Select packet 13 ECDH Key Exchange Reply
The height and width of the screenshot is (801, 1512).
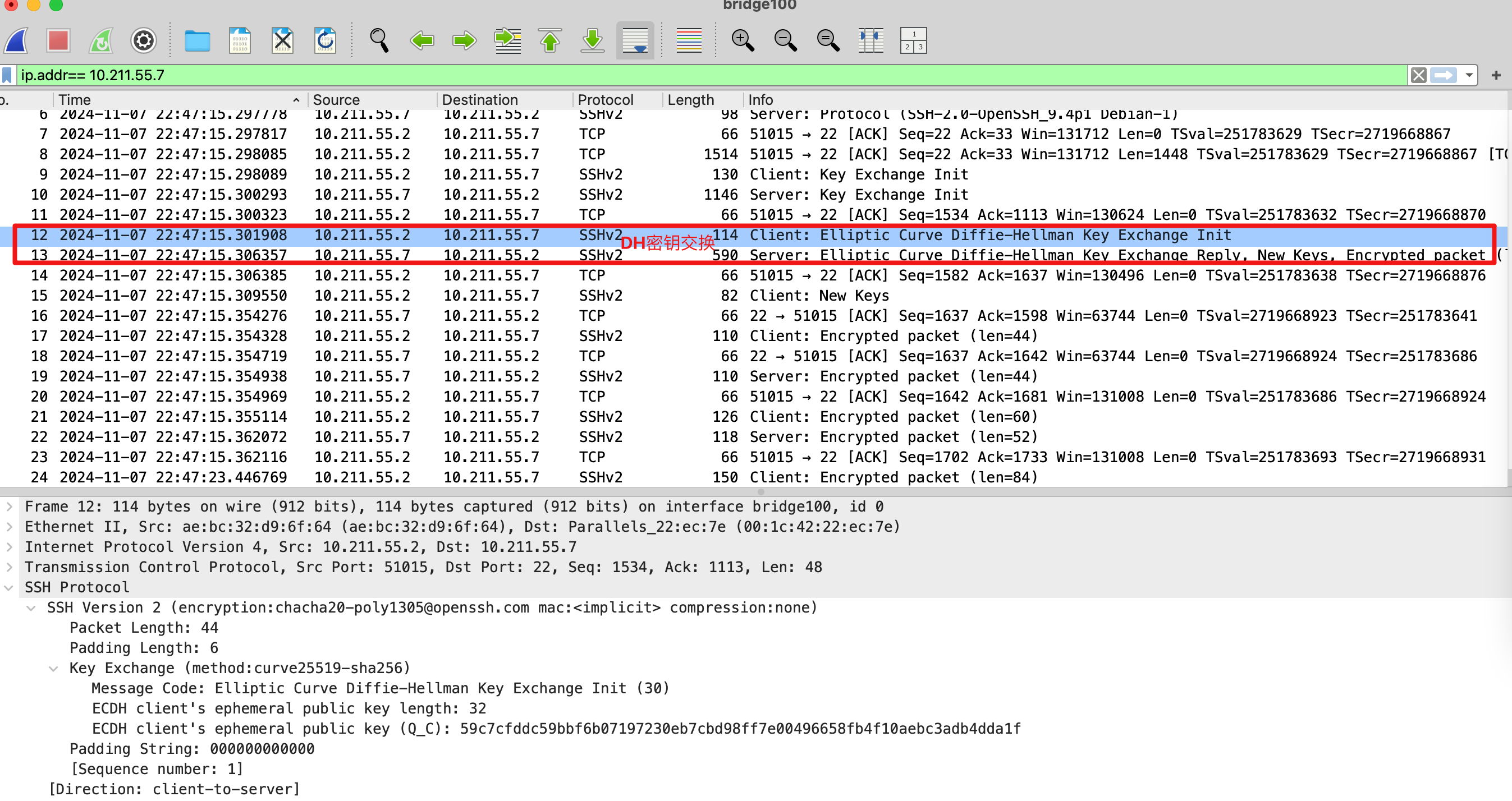753,255
